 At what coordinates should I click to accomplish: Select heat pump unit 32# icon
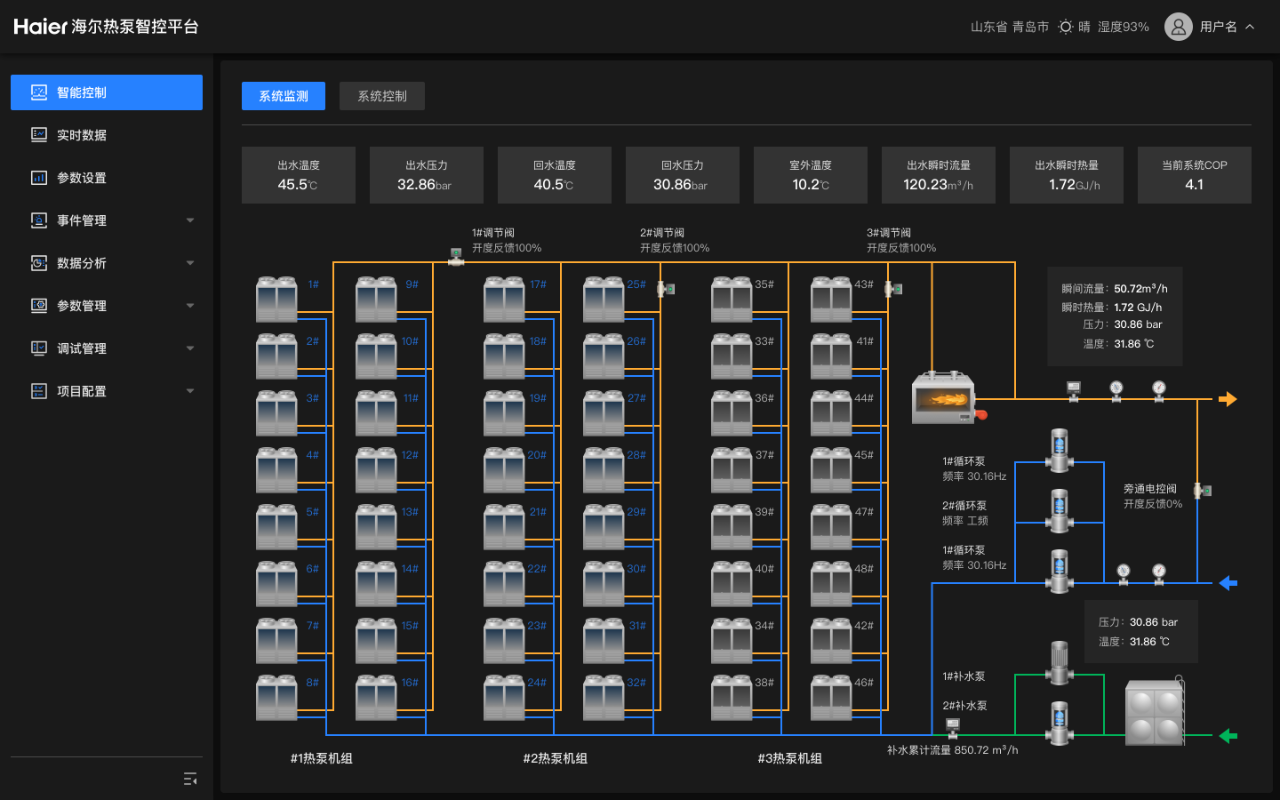604,697
